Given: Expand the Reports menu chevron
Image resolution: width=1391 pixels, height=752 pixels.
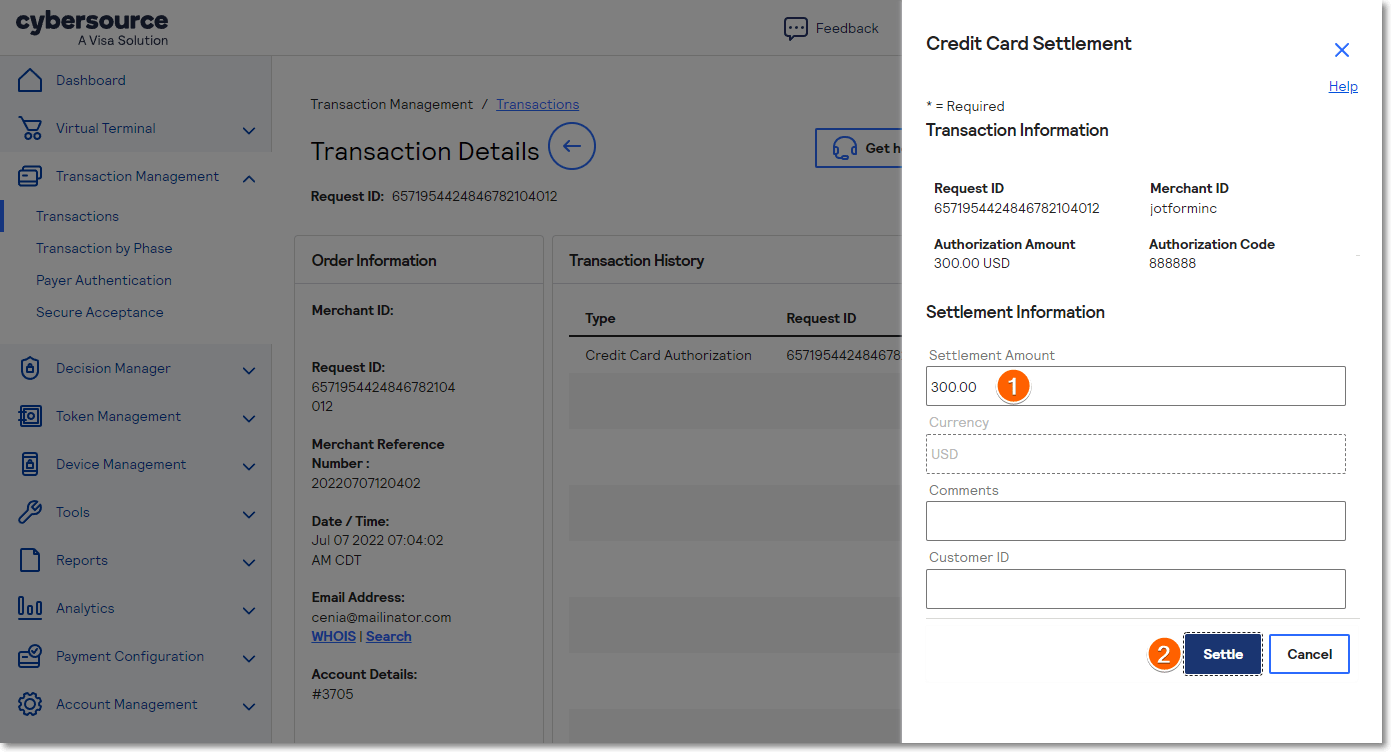Looking at the screenshot, I should 249,562.
